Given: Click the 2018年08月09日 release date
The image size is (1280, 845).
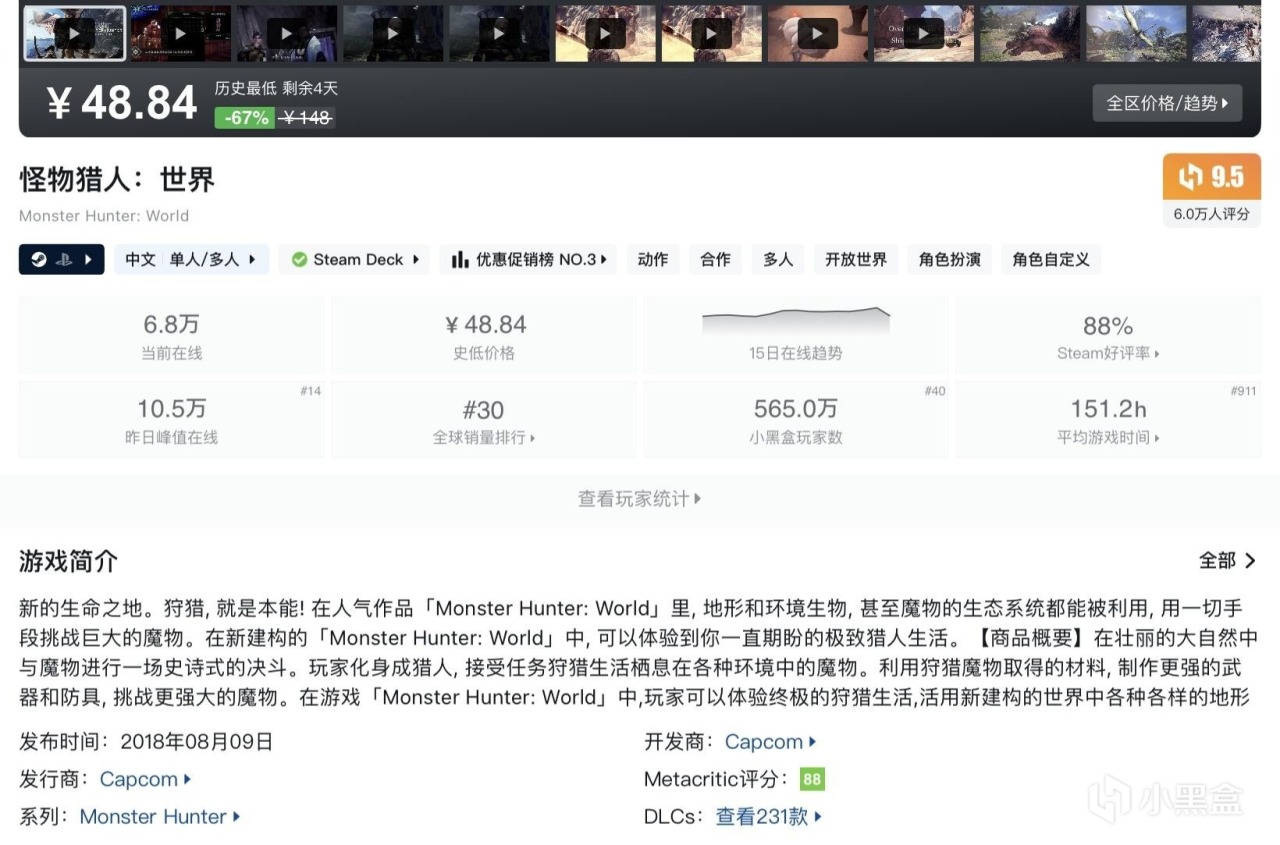Looking at the screenshot, I should click(x=196, y=742).
